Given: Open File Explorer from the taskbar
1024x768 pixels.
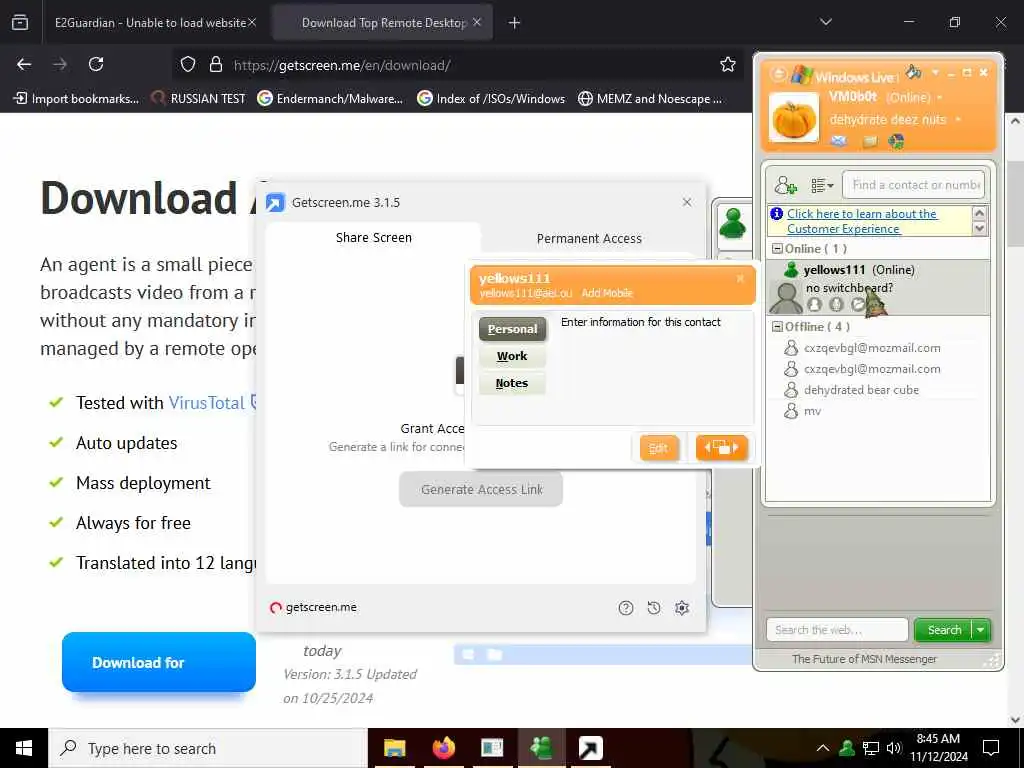Looking at the screenshot, I should pyautogui.click(x=394, y=748).
